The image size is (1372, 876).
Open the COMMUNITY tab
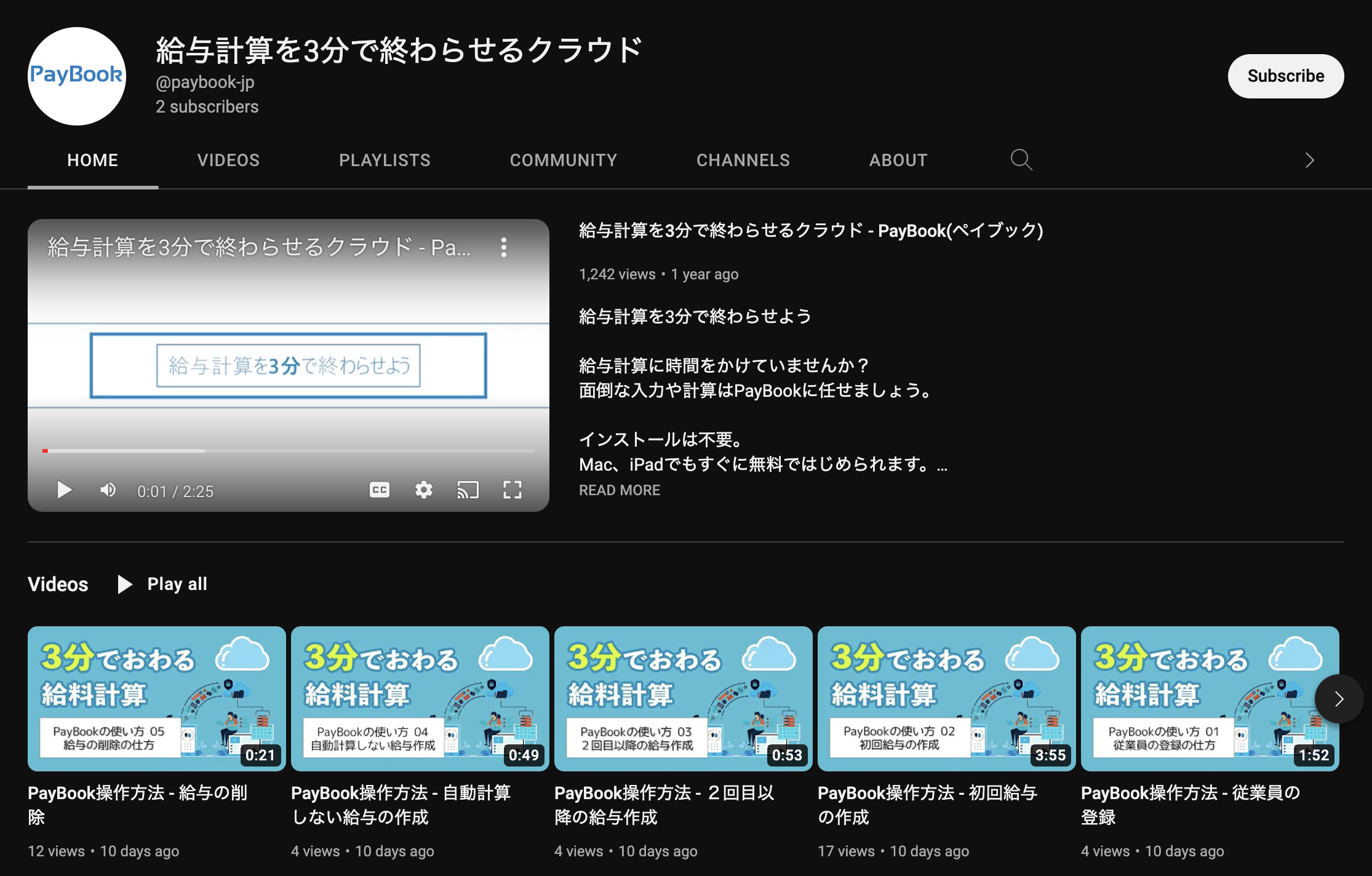564,161
